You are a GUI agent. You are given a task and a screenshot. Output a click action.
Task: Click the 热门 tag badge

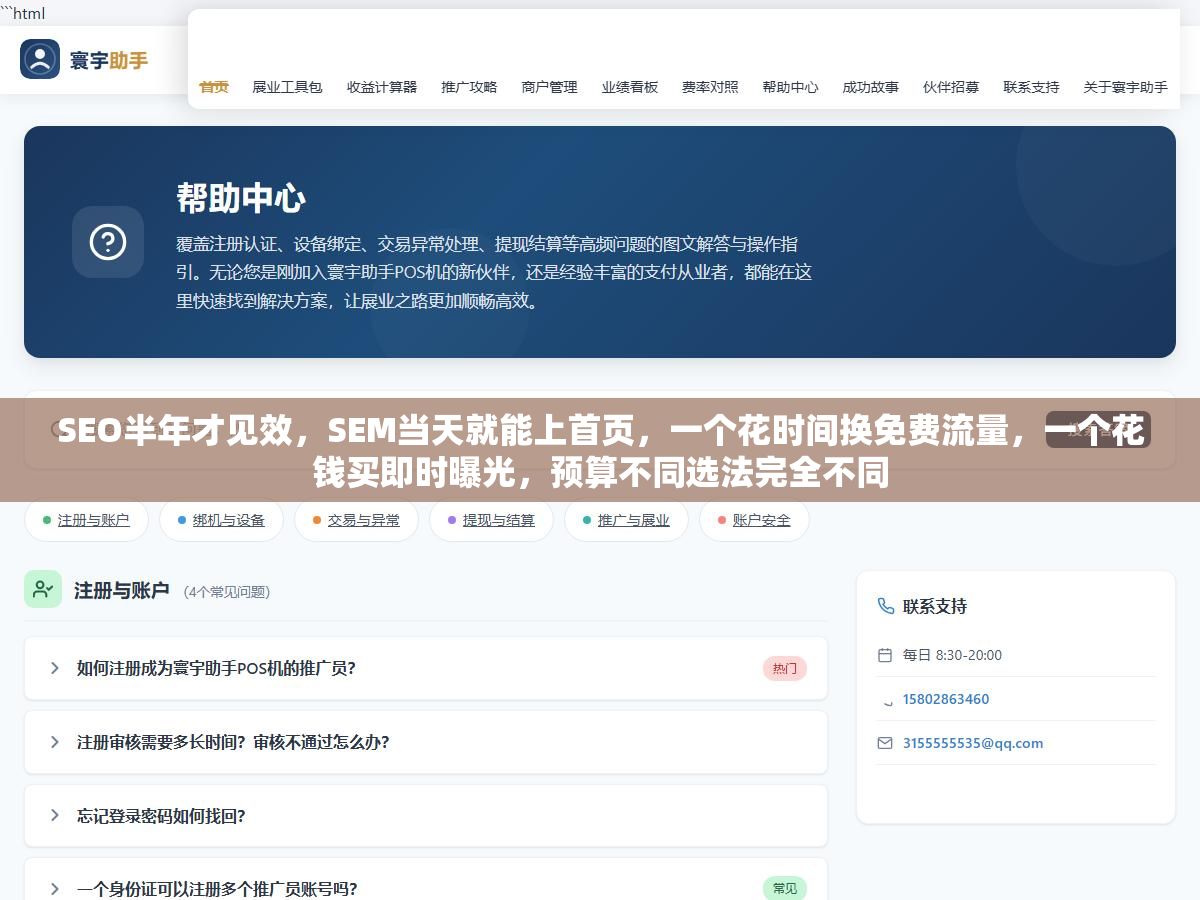pyautogui.click(x=785, y=669)
